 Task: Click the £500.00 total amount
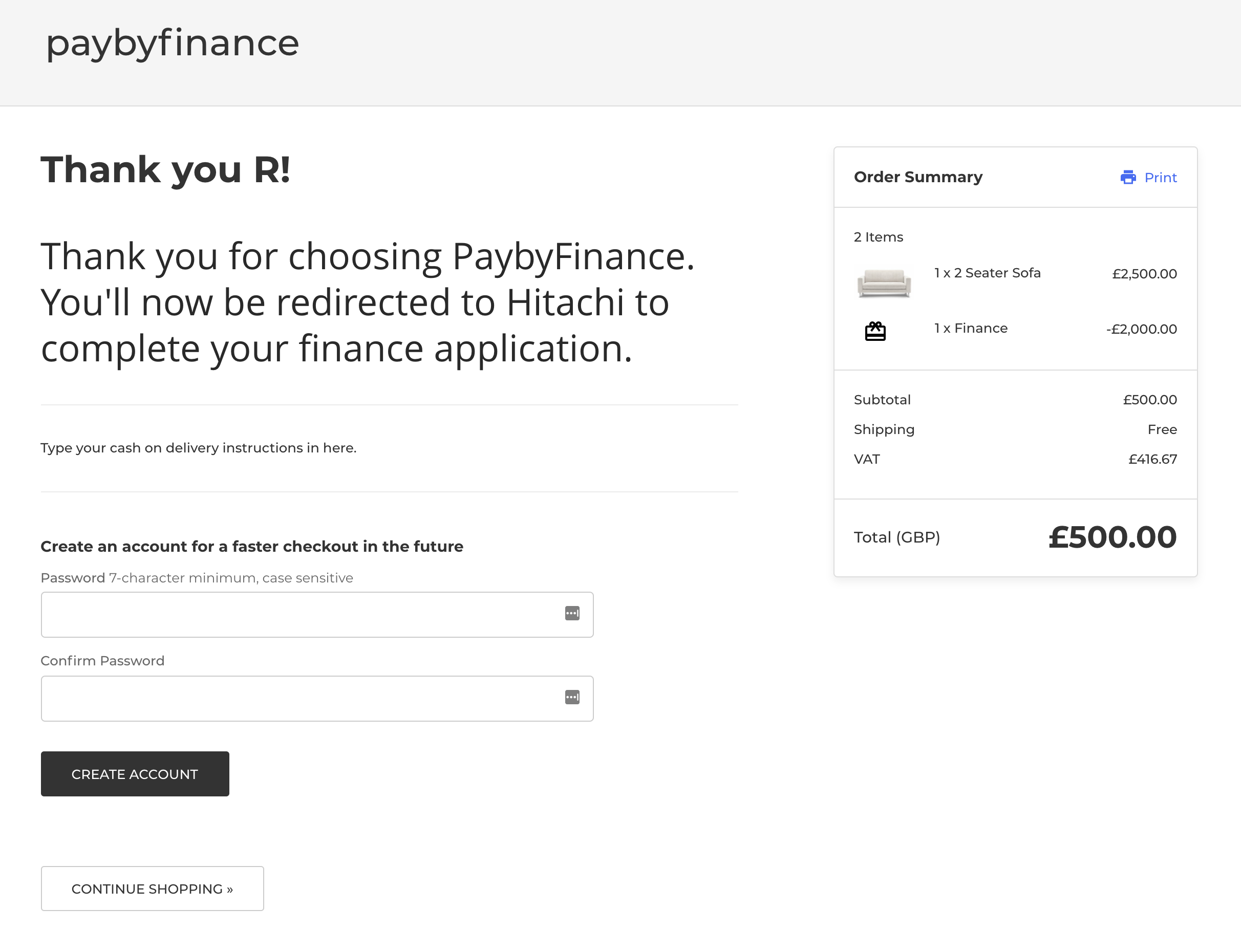pos(1112,536)
